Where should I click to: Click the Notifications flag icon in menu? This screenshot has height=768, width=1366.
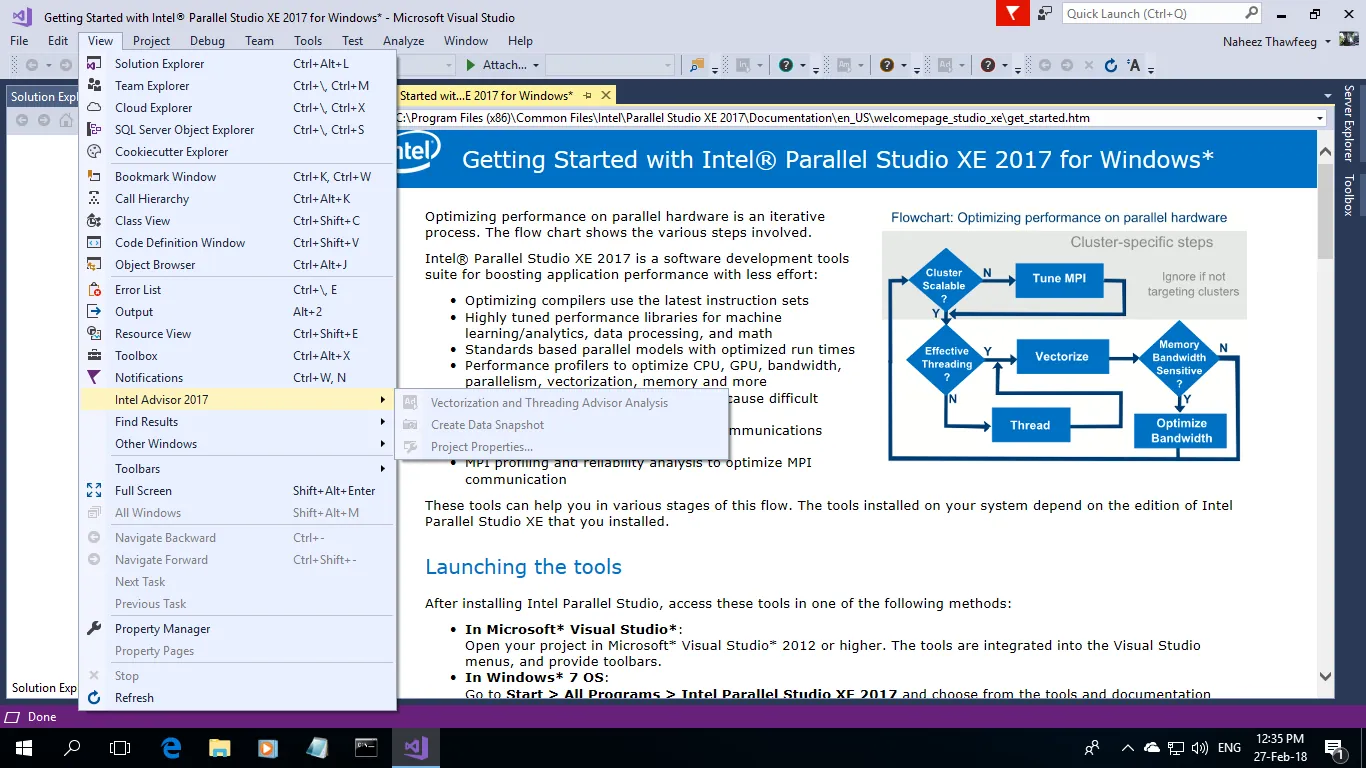[94, 377]
